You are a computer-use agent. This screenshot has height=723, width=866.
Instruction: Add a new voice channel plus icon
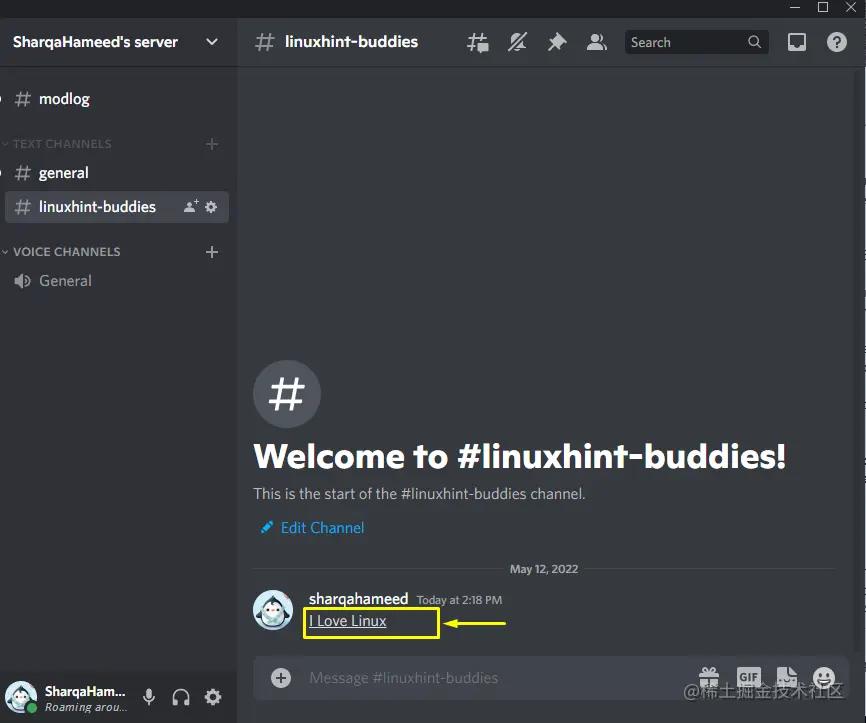pos(212,252)
